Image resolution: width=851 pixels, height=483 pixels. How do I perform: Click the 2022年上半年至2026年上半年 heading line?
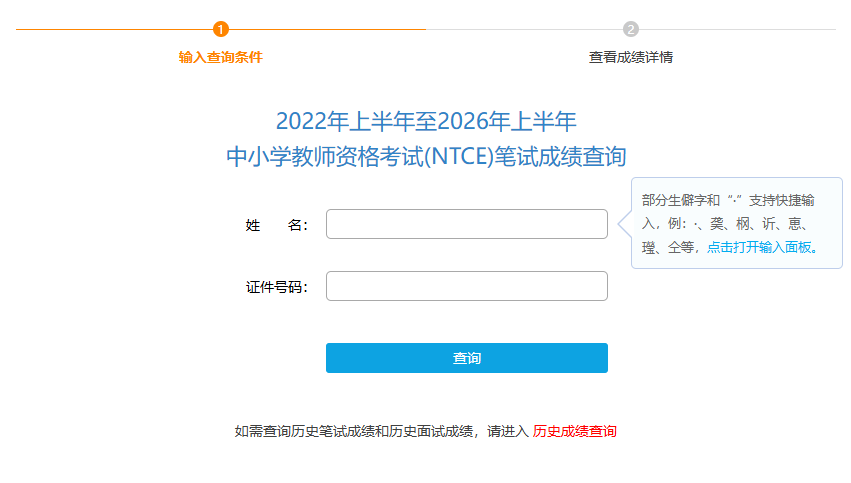[426, 122]
